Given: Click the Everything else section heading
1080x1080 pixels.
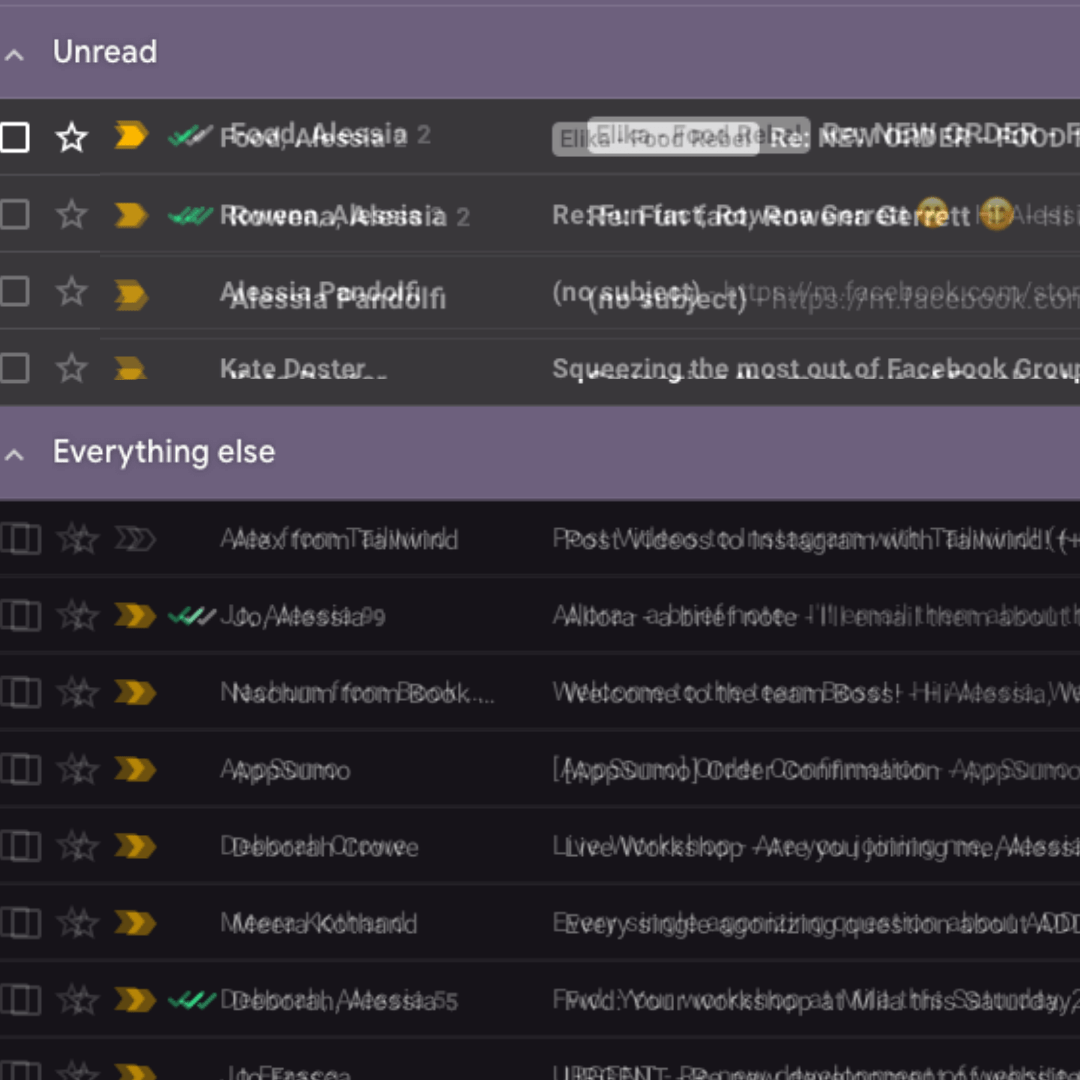Looking at the screenshot, I should pos(164,452).
